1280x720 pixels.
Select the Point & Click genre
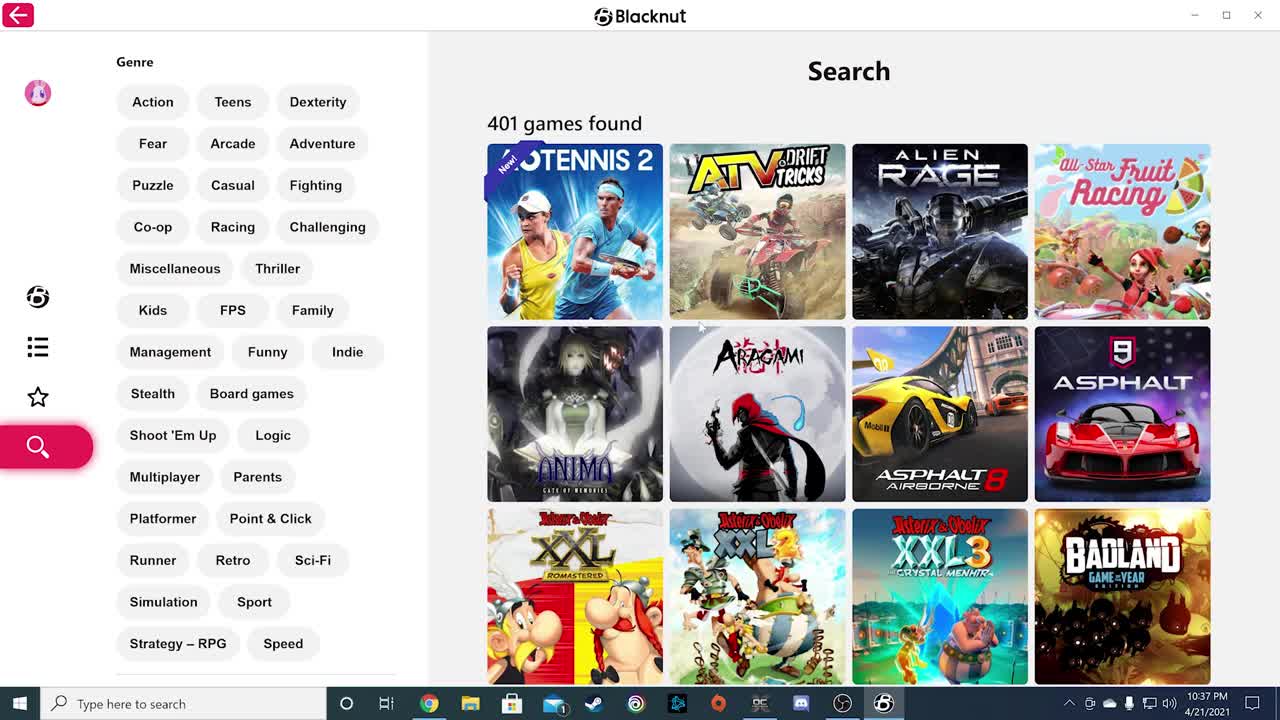(x=271, y=519)
